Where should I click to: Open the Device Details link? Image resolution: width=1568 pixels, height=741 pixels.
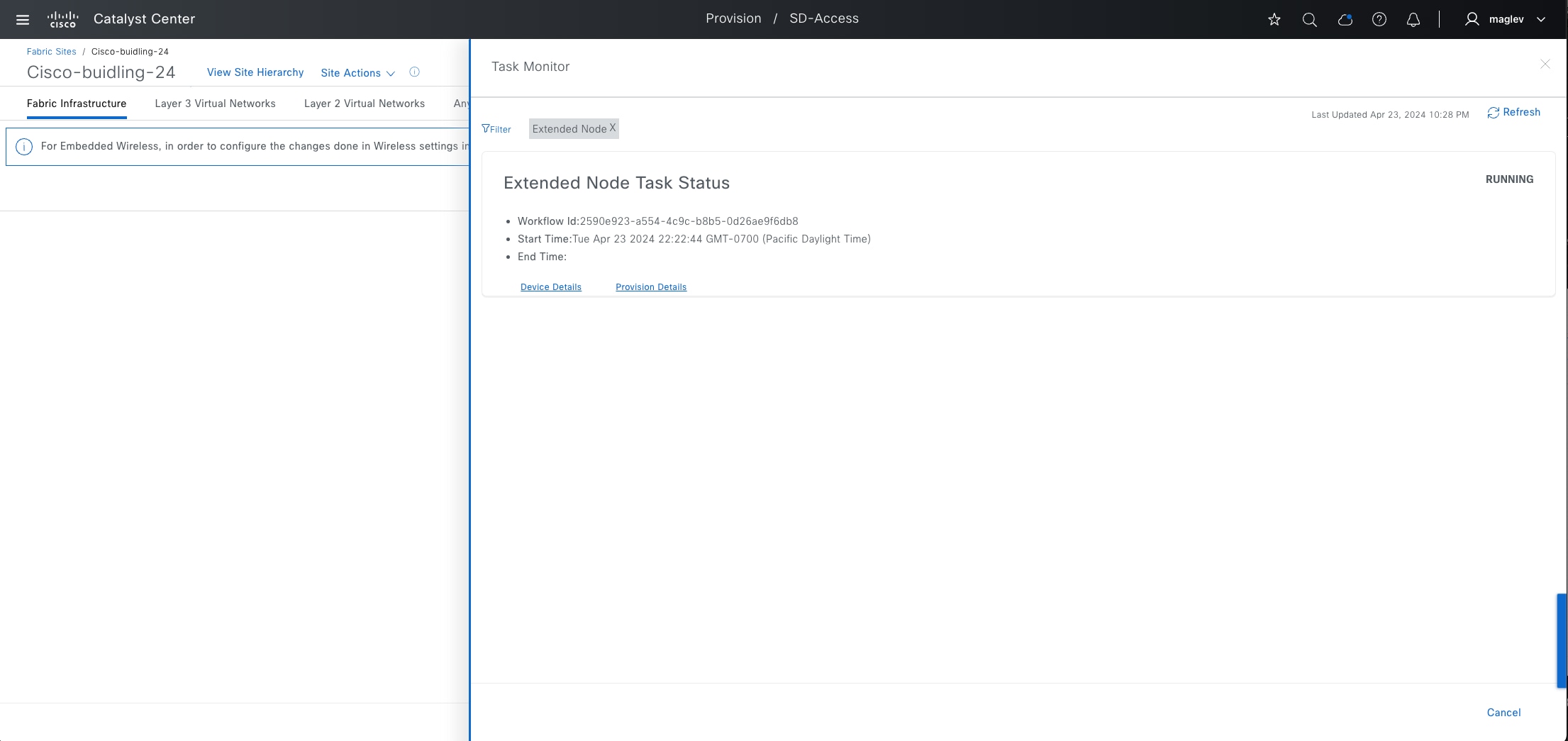point(551,287)
